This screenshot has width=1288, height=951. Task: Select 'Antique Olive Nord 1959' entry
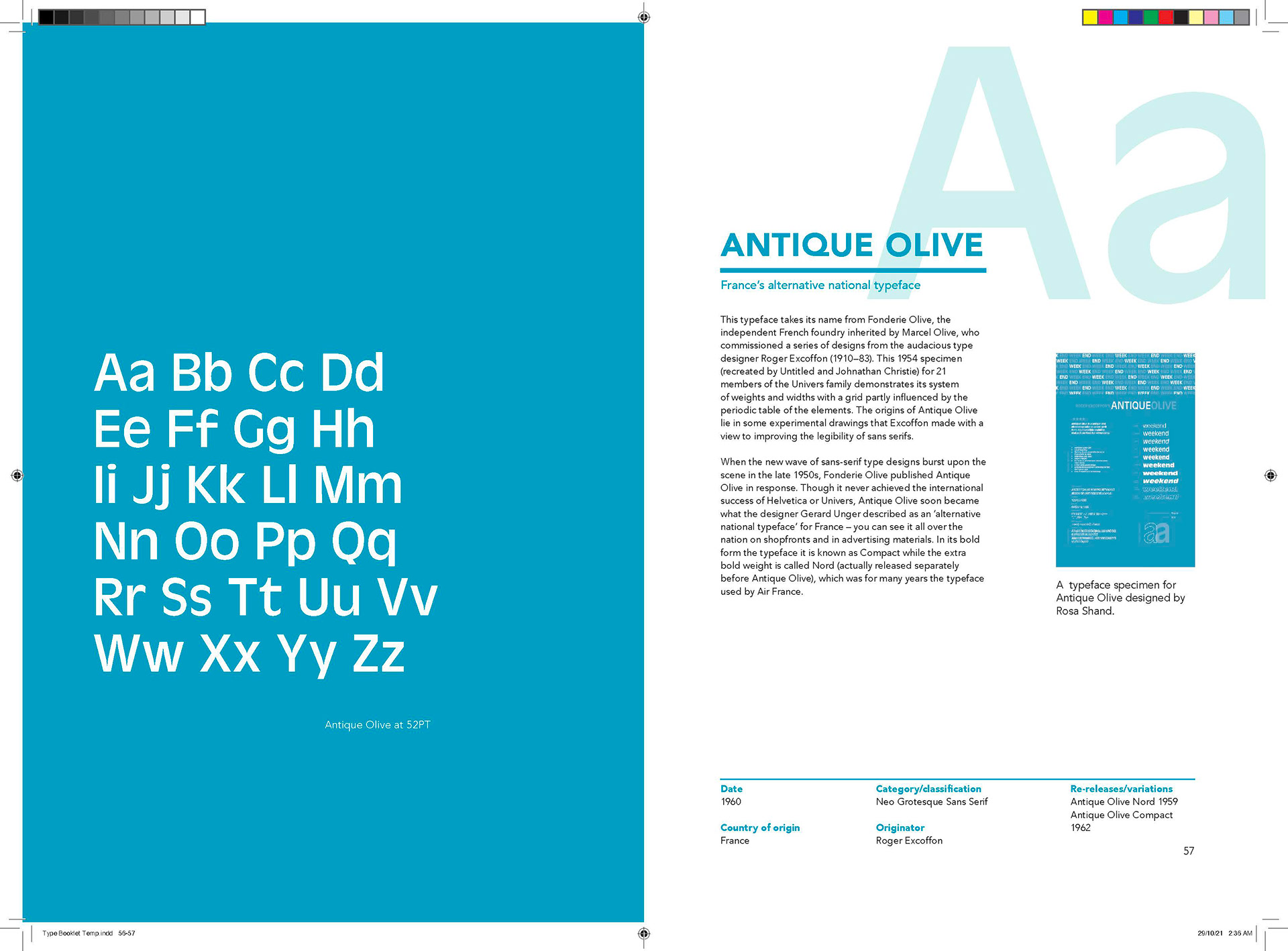click(x=1124, y=801)
